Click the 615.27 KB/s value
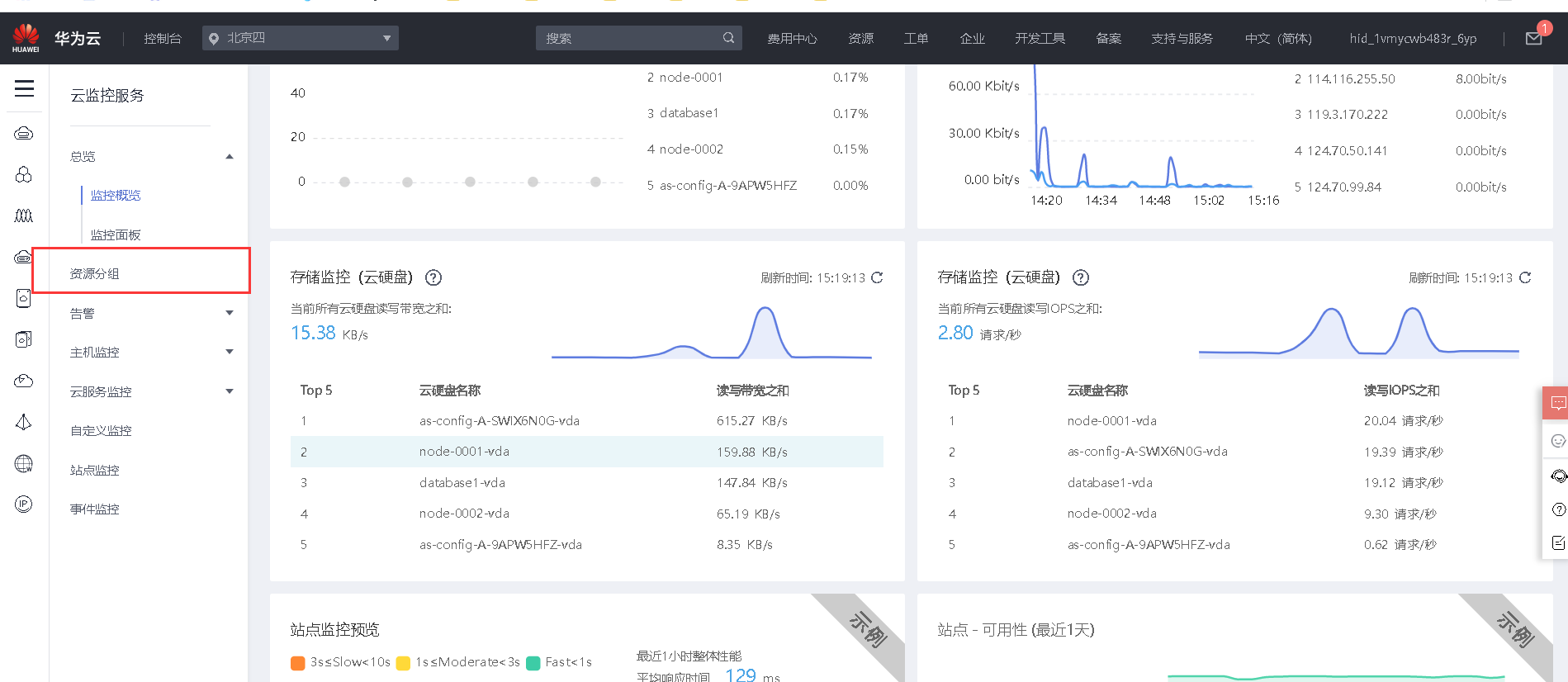The height and width of the screenshot is (682, 1568). coord(751,421)
